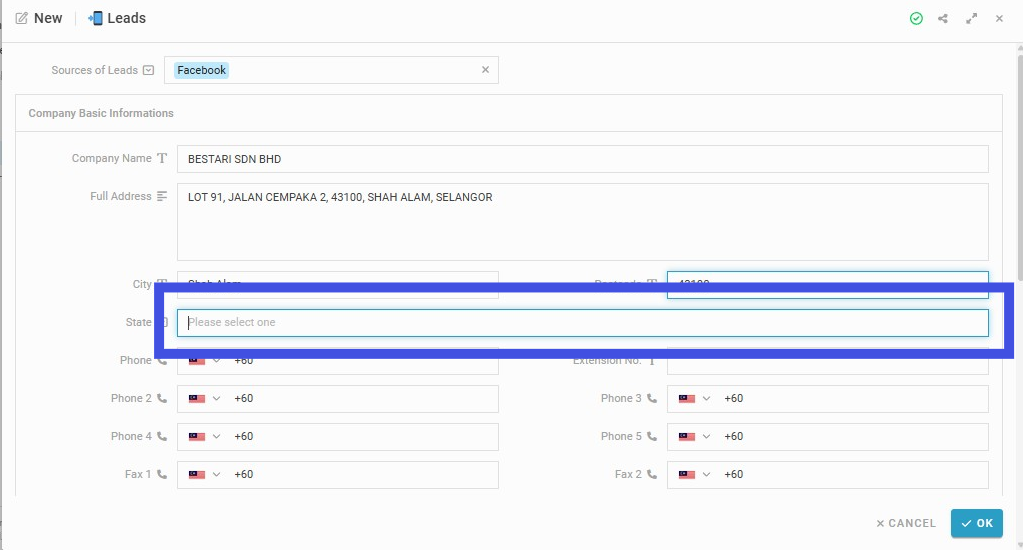Click the Leads module icon

95,18
